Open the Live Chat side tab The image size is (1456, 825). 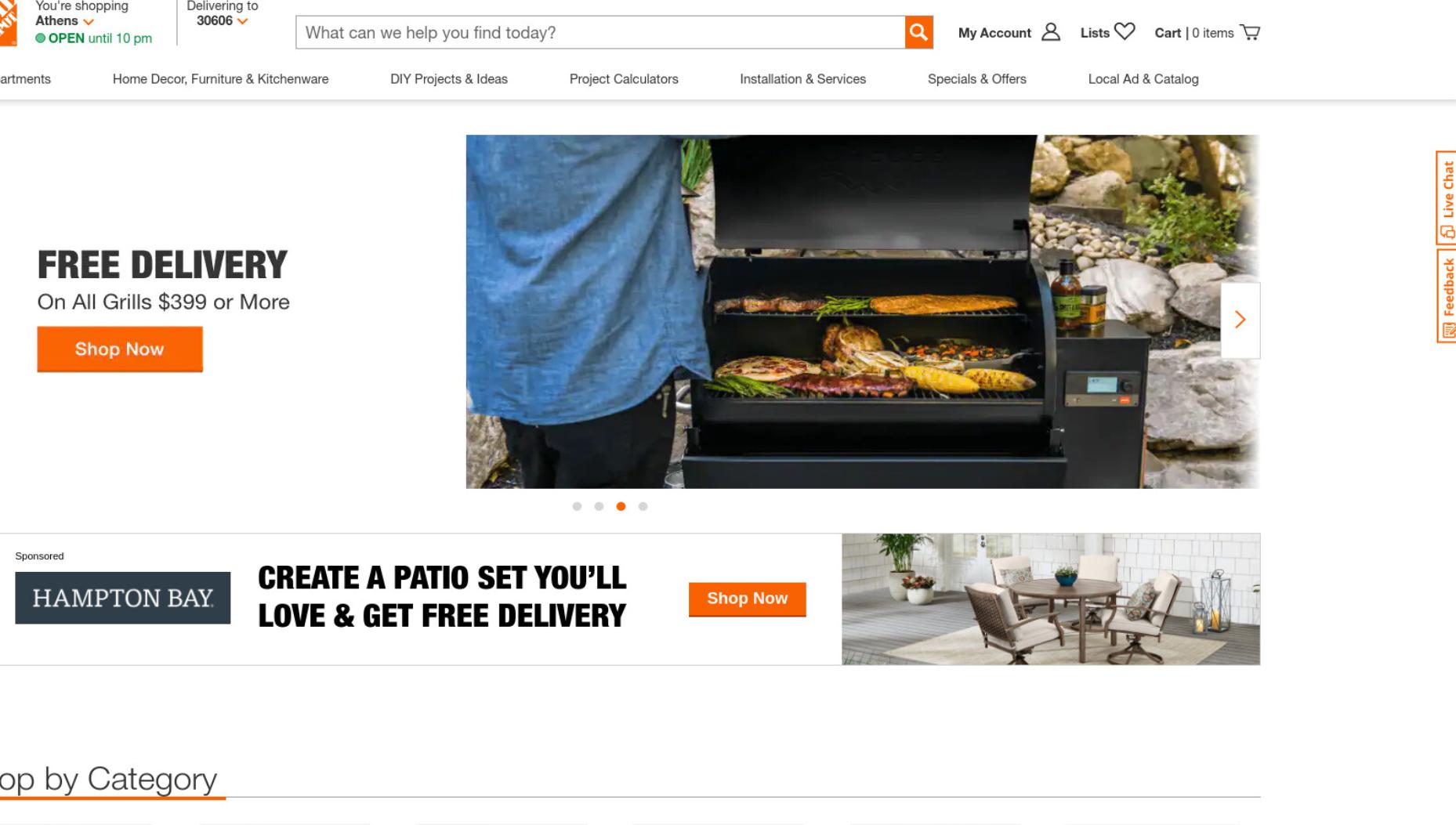click(1447, 198)
